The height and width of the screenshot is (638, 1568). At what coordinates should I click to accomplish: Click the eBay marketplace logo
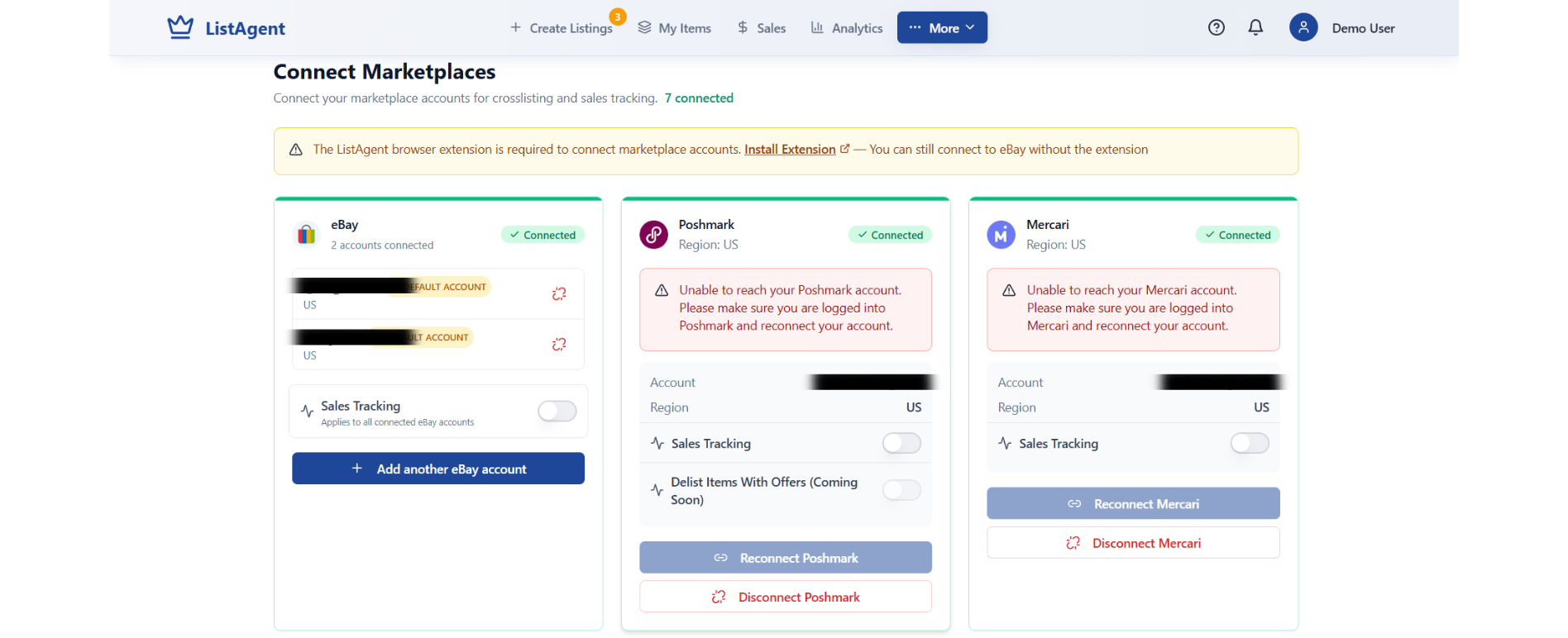pyautogui.click(x=307, y=235)
